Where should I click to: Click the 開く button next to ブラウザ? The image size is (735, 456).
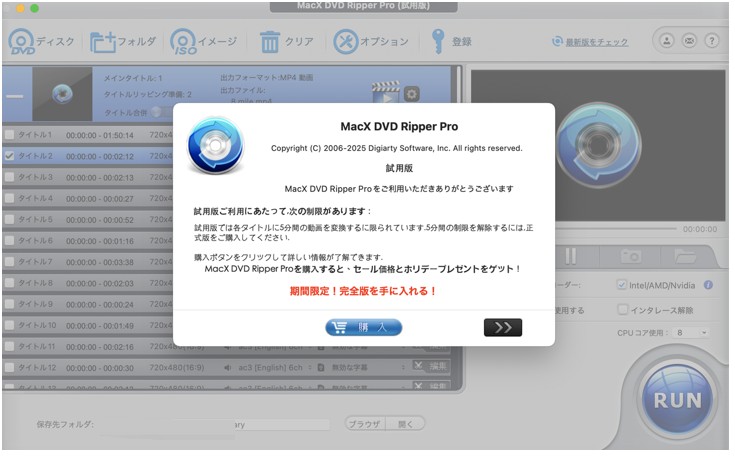tap(405, 424)
